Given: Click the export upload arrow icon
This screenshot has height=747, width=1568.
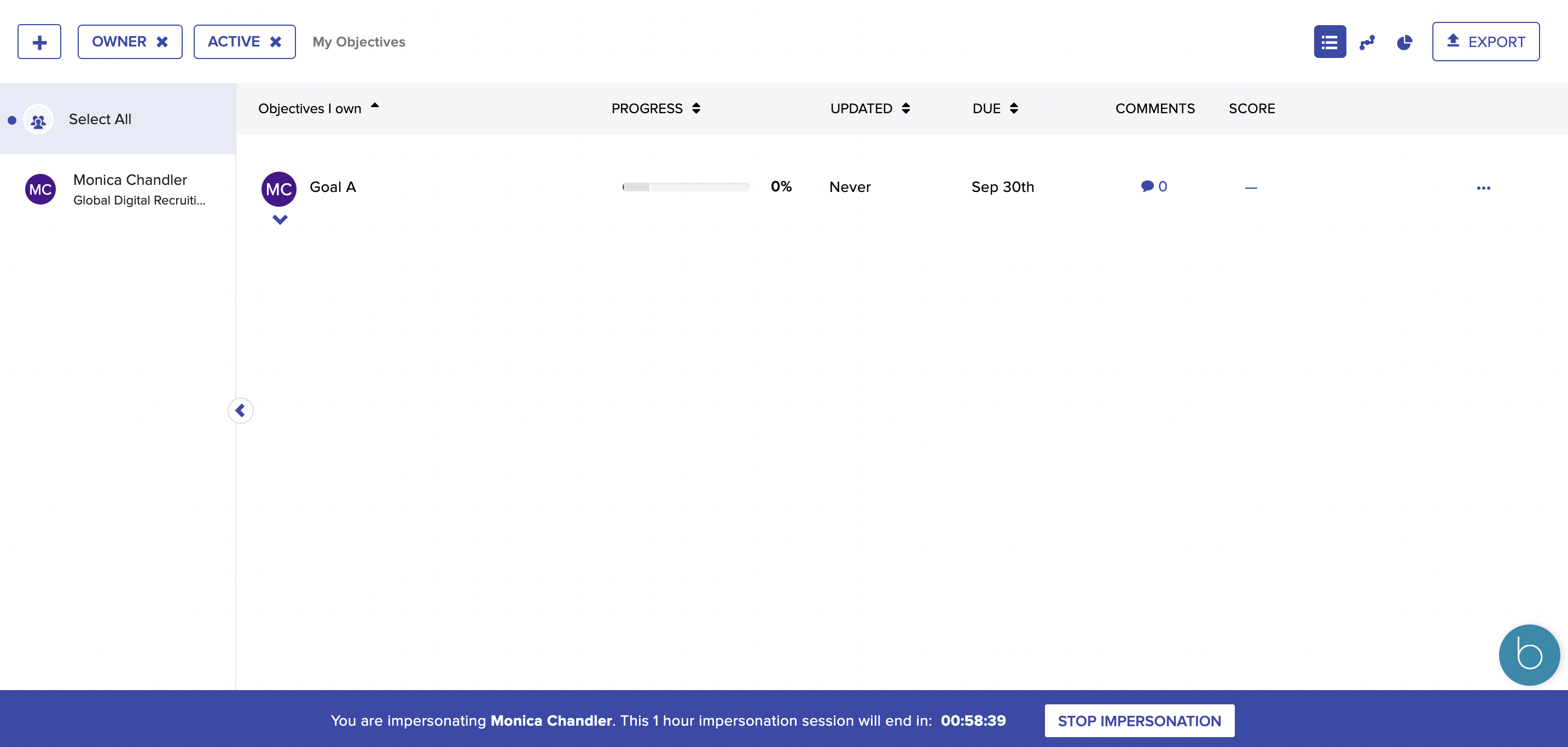Looking at the screenshot, I should click(x=1453, y=41).
